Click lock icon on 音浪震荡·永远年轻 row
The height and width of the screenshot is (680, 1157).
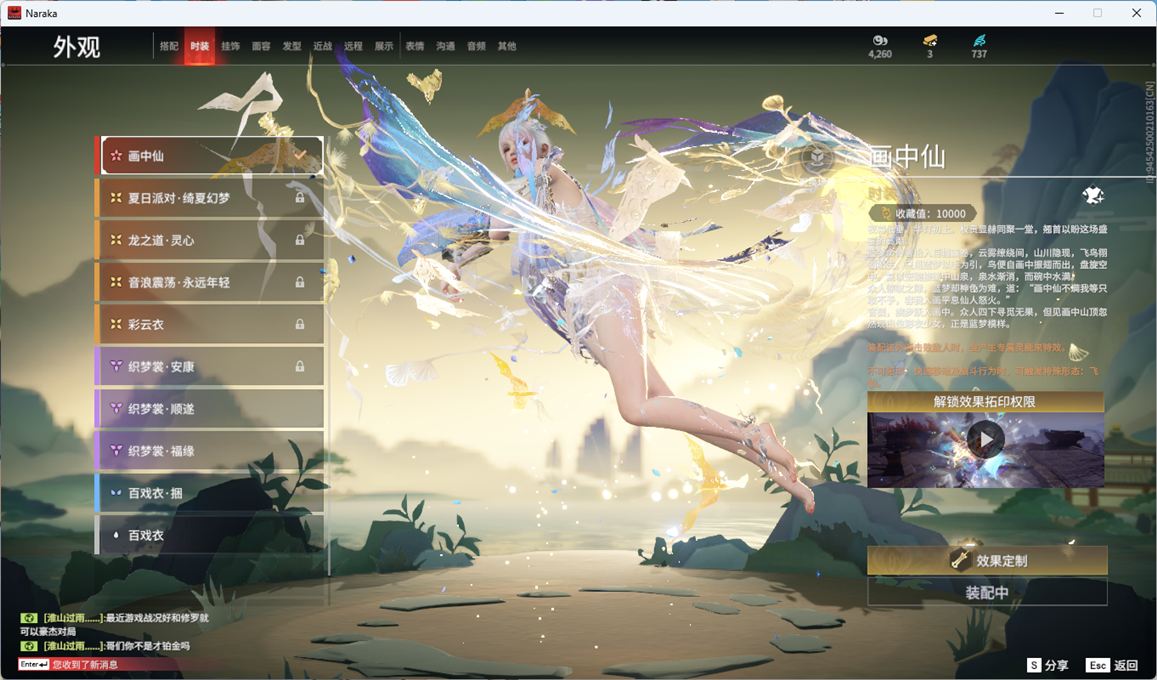click(300, 282)
